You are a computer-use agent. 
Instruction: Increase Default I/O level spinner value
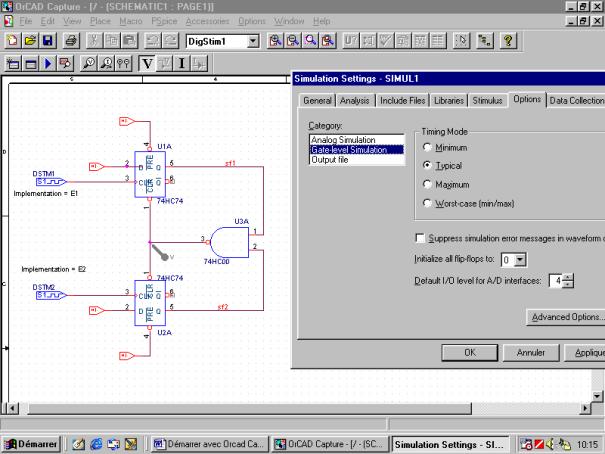pos(568,277)
